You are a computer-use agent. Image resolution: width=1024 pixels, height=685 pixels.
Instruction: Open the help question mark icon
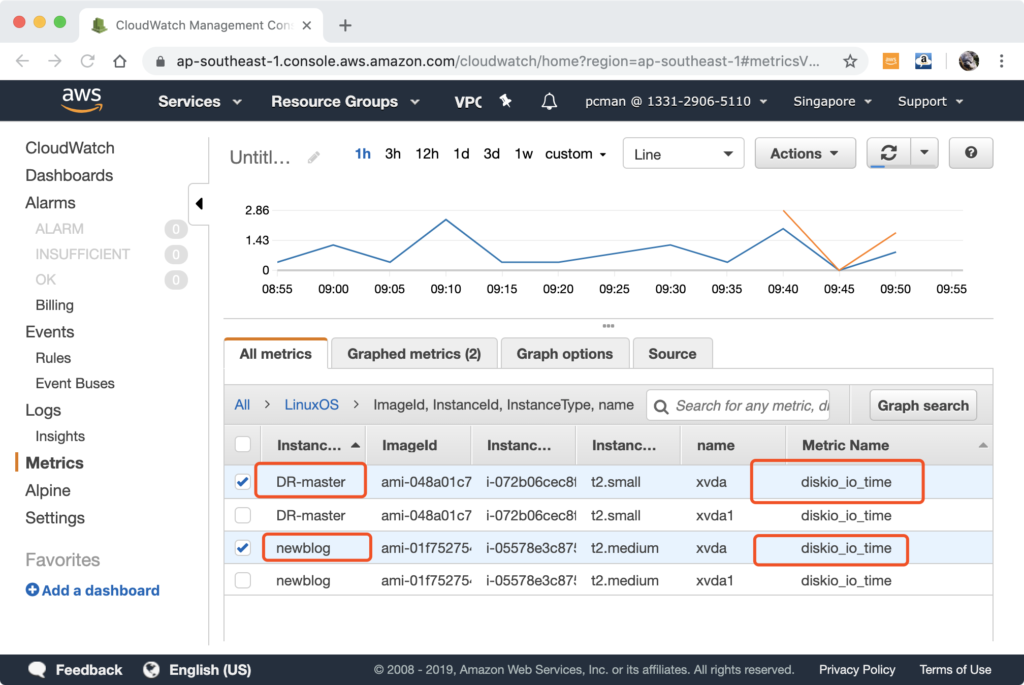coord(970,153)
